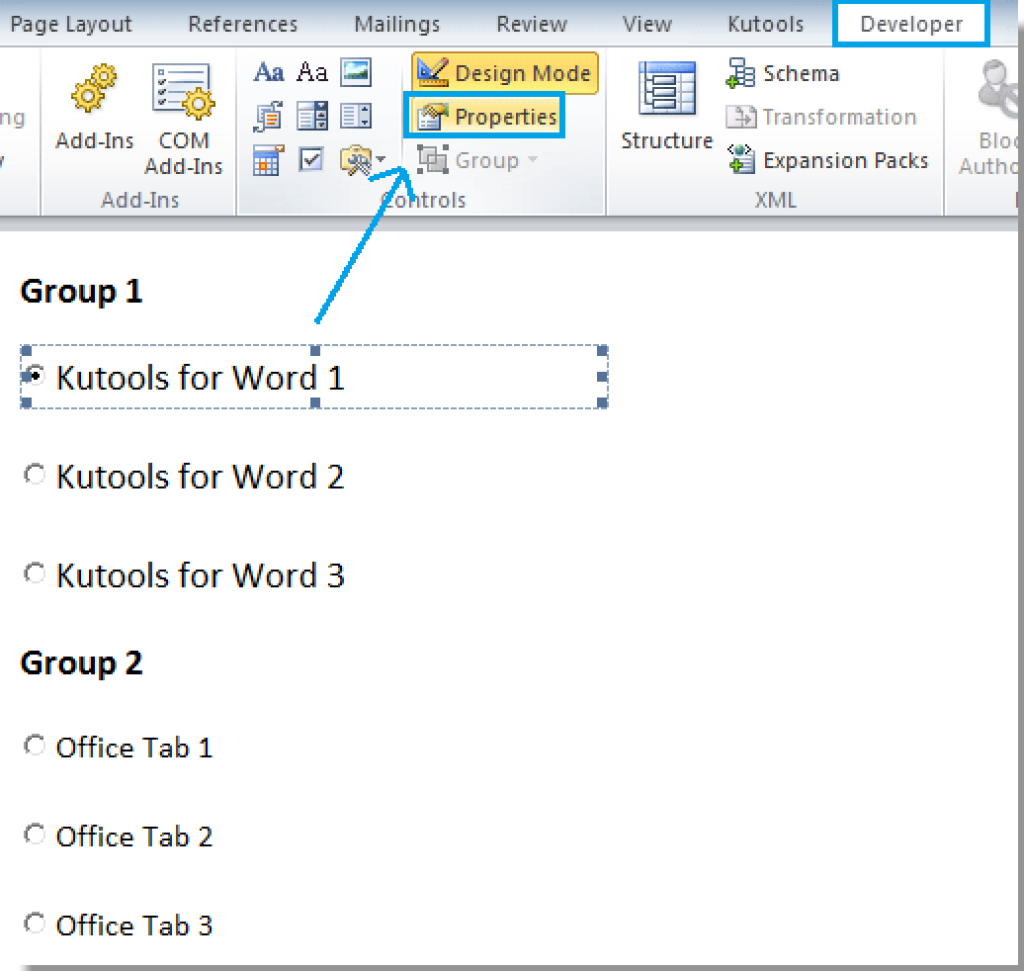Insert a Picture content control
The width and height of the screenshot is (1024, 971).
[356, 71]
